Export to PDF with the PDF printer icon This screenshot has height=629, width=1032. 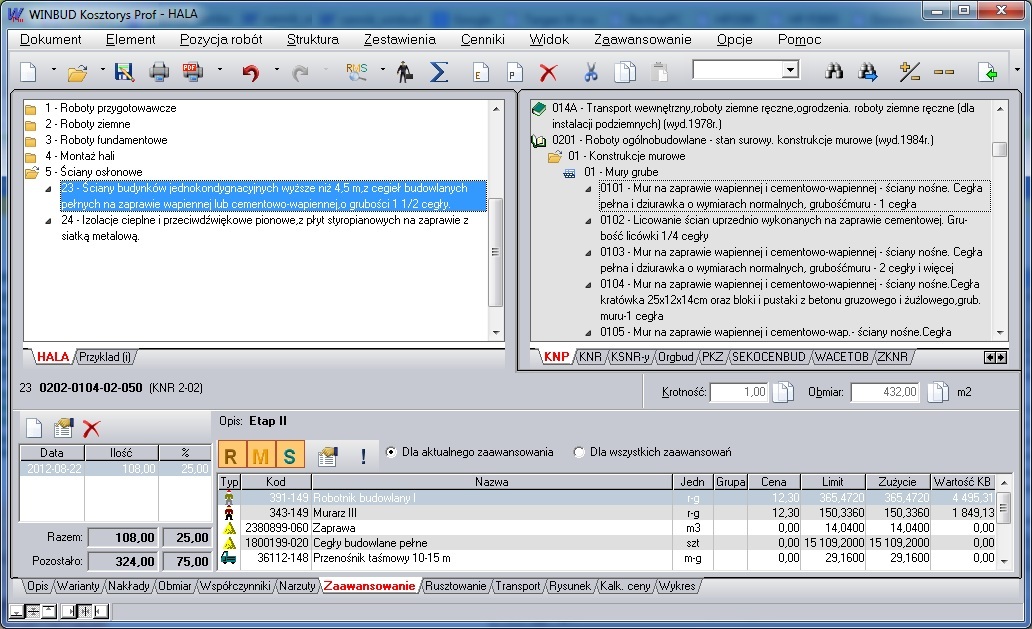pyautogui.click(x=192, y=72)
